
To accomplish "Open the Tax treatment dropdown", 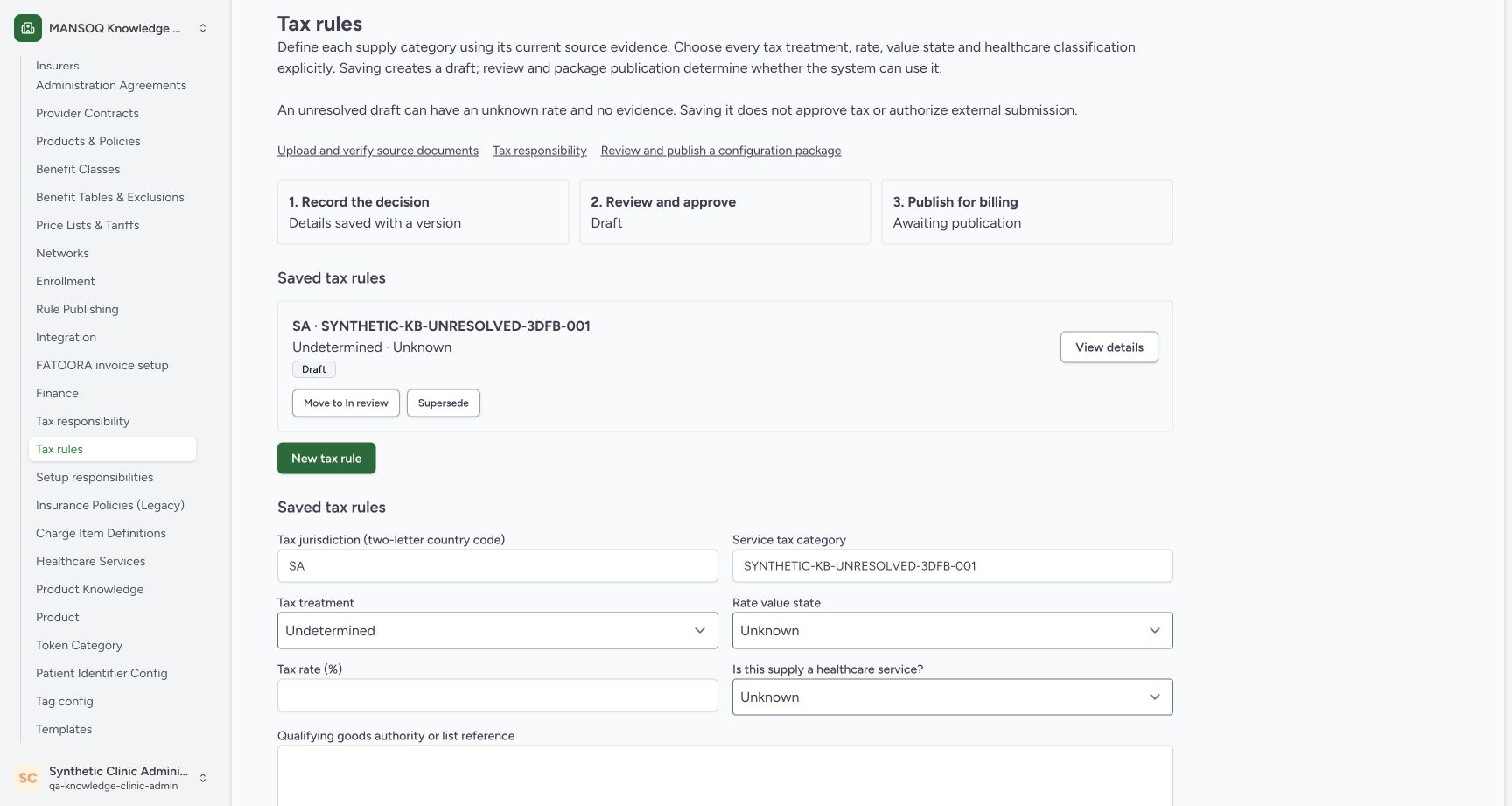I will coord(497,630).
